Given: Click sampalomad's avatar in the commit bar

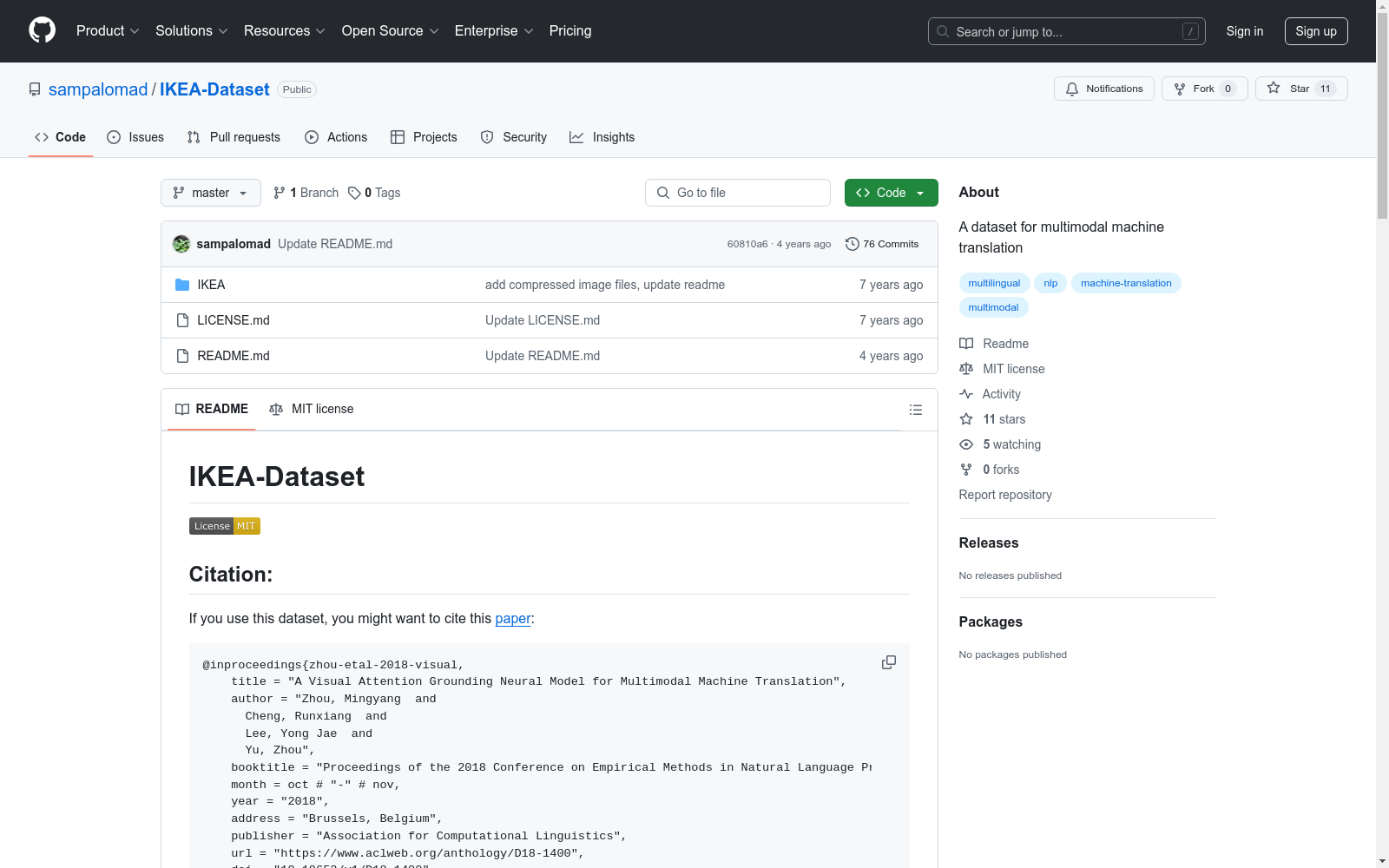Looking at the screenshot, I should click(x=181, y=244).
